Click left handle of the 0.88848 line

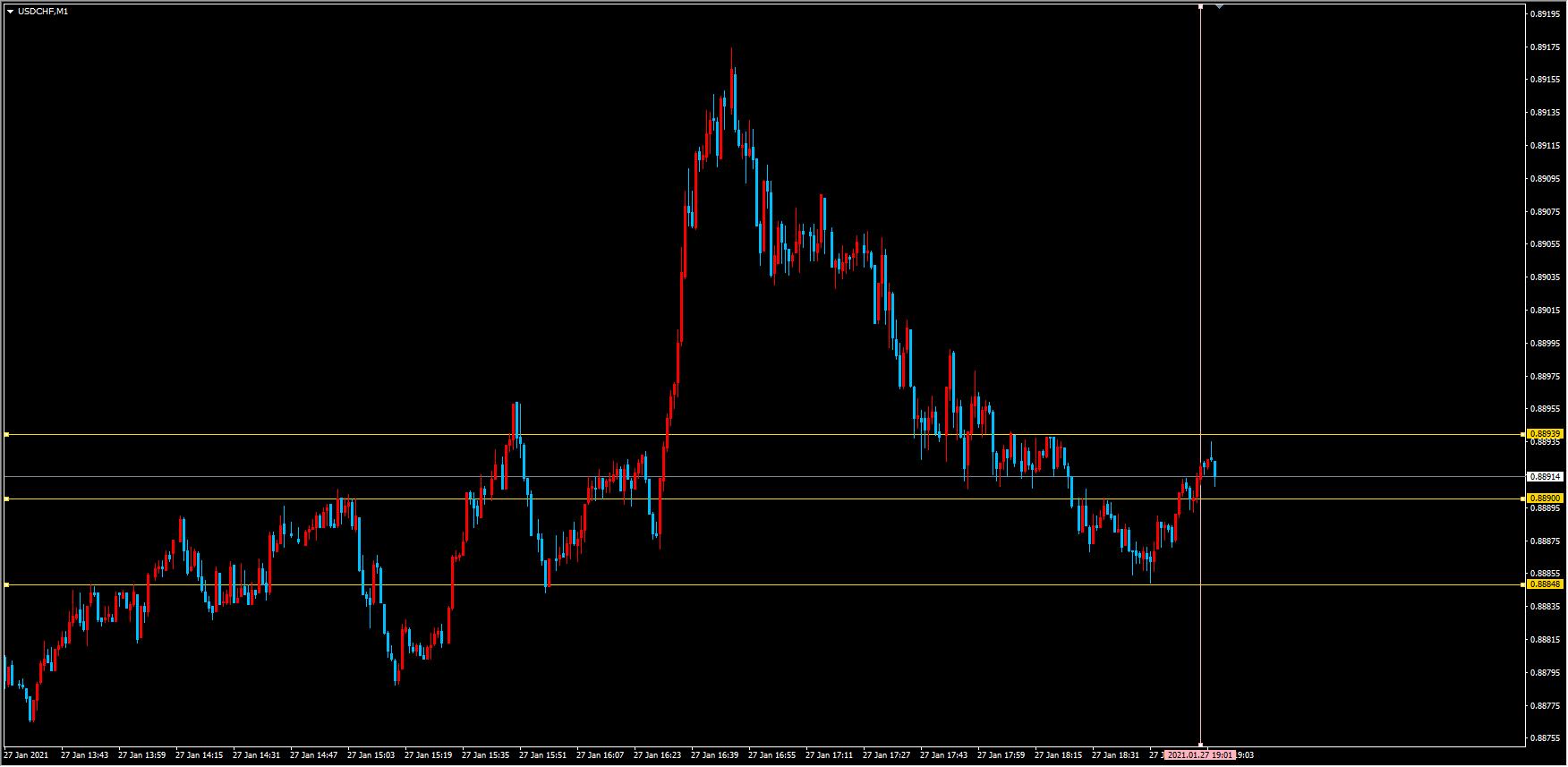tap(6, 585)
